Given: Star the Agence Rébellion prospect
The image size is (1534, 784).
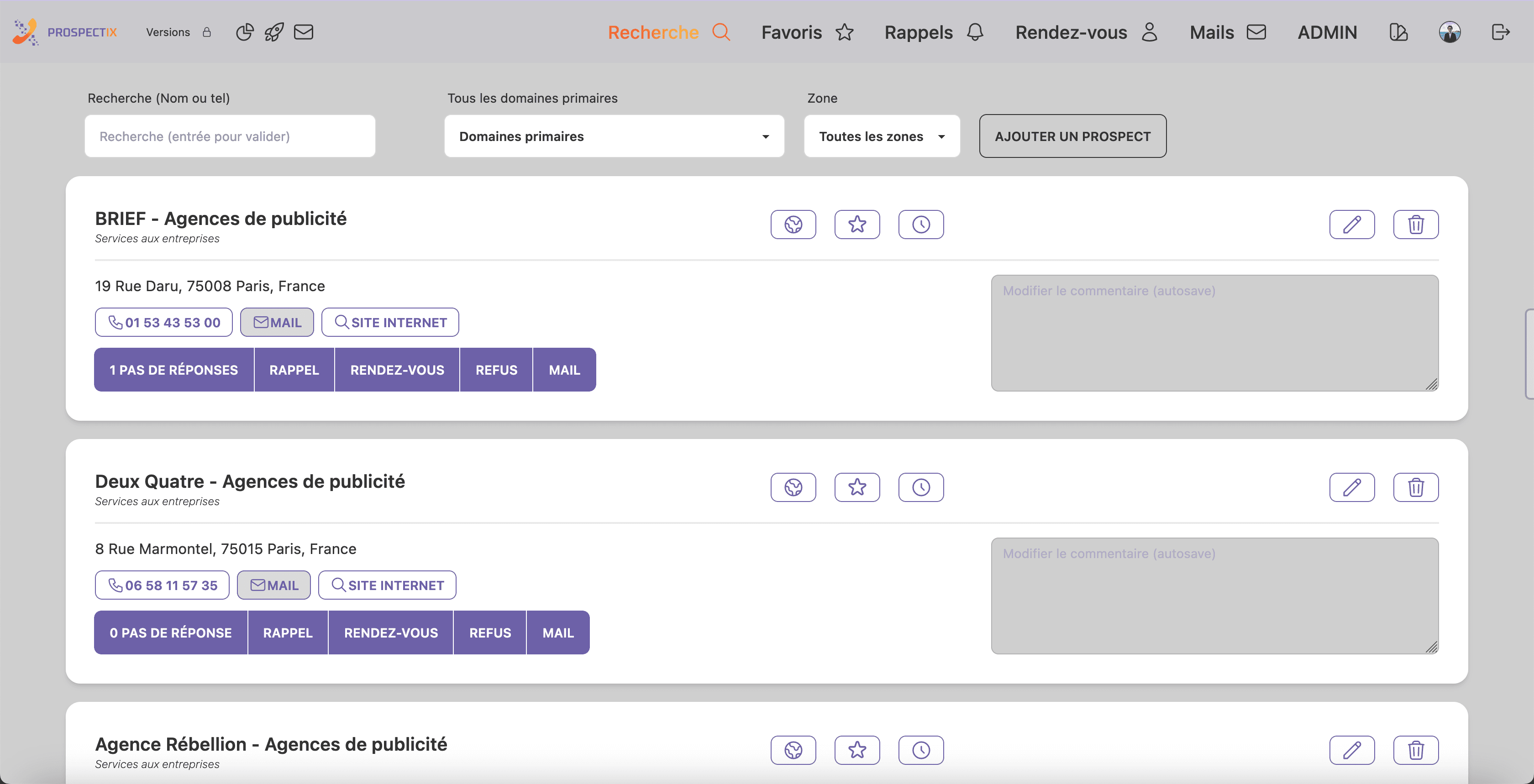Looking at the screenshot, I should point(857,750).
